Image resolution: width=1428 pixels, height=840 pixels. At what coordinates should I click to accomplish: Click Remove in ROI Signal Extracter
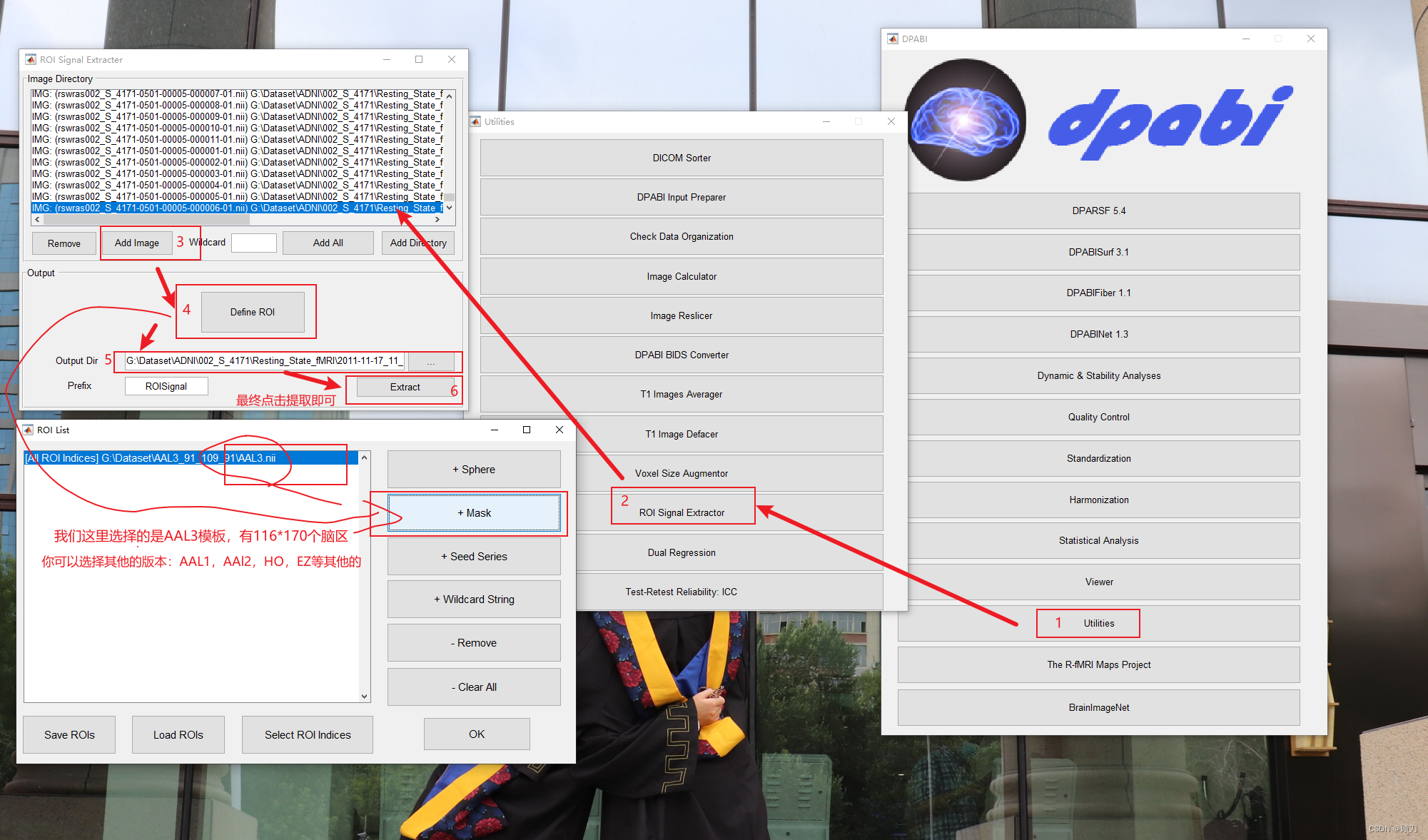[64, 243]
